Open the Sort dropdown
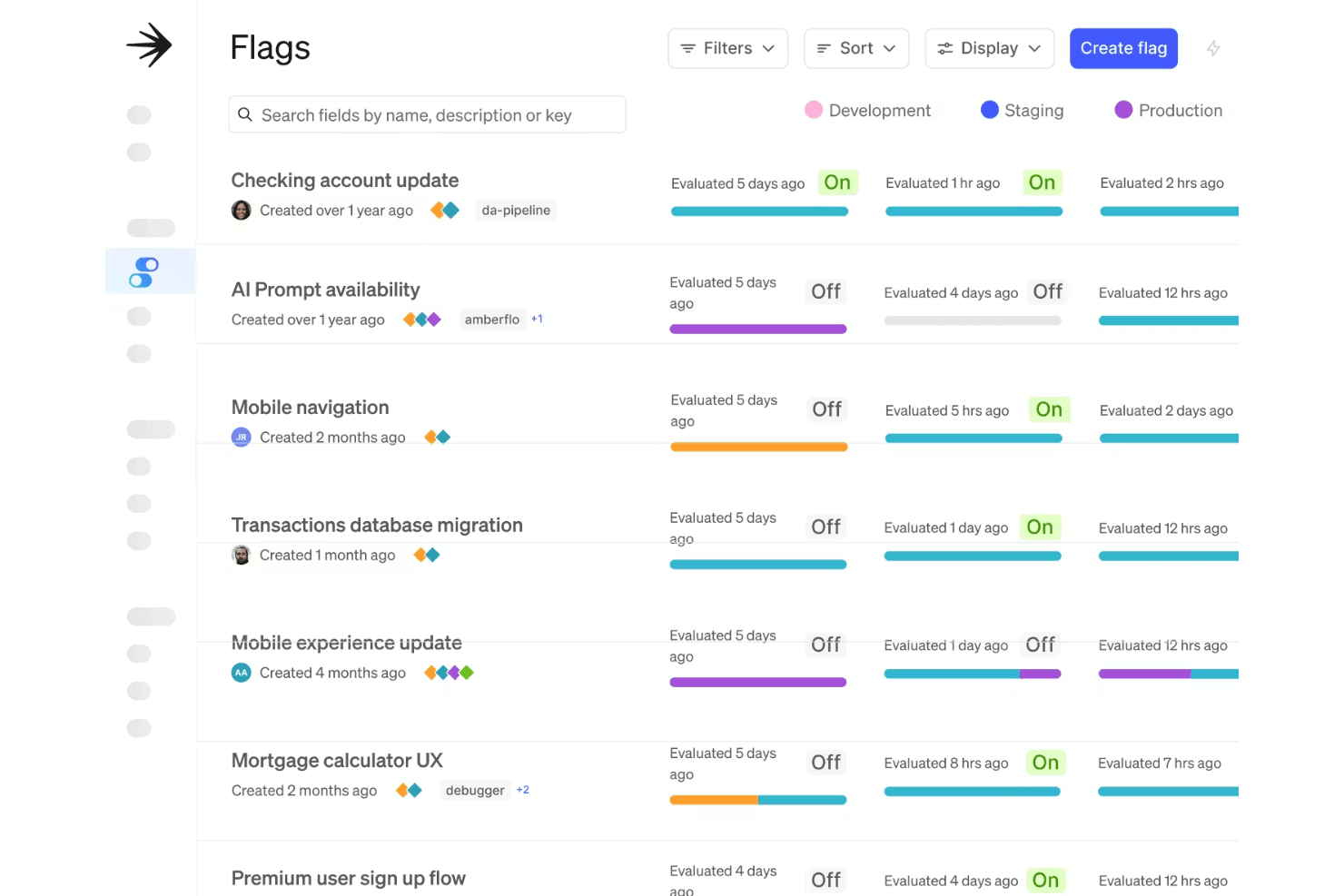The image size is (1344, 896). pos(856,49)
